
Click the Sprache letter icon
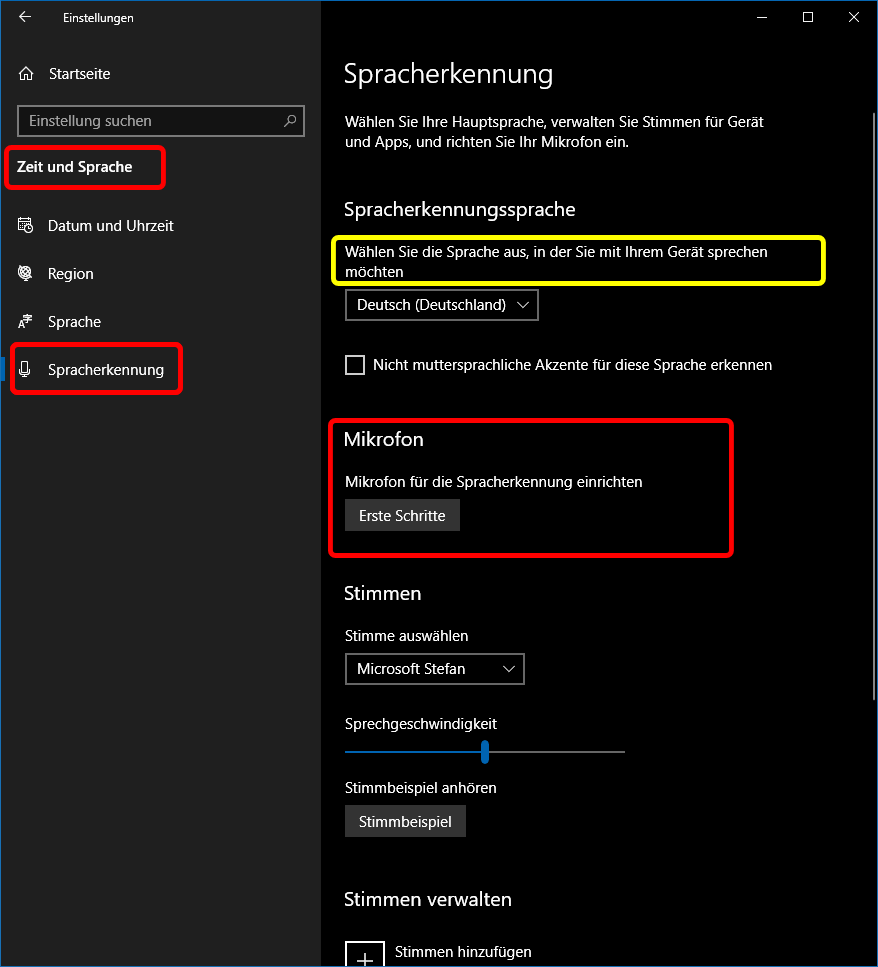coord(26,322)
